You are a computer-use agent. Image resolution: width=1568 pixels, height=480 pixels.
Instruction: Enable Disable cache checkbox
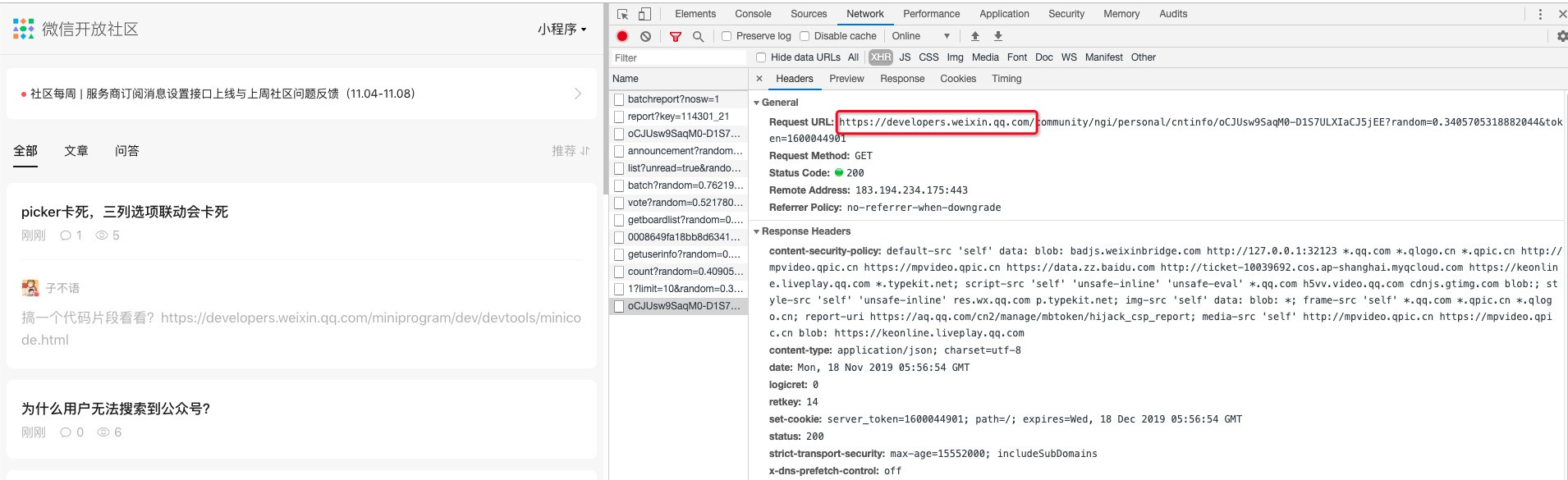pos(805,36)
